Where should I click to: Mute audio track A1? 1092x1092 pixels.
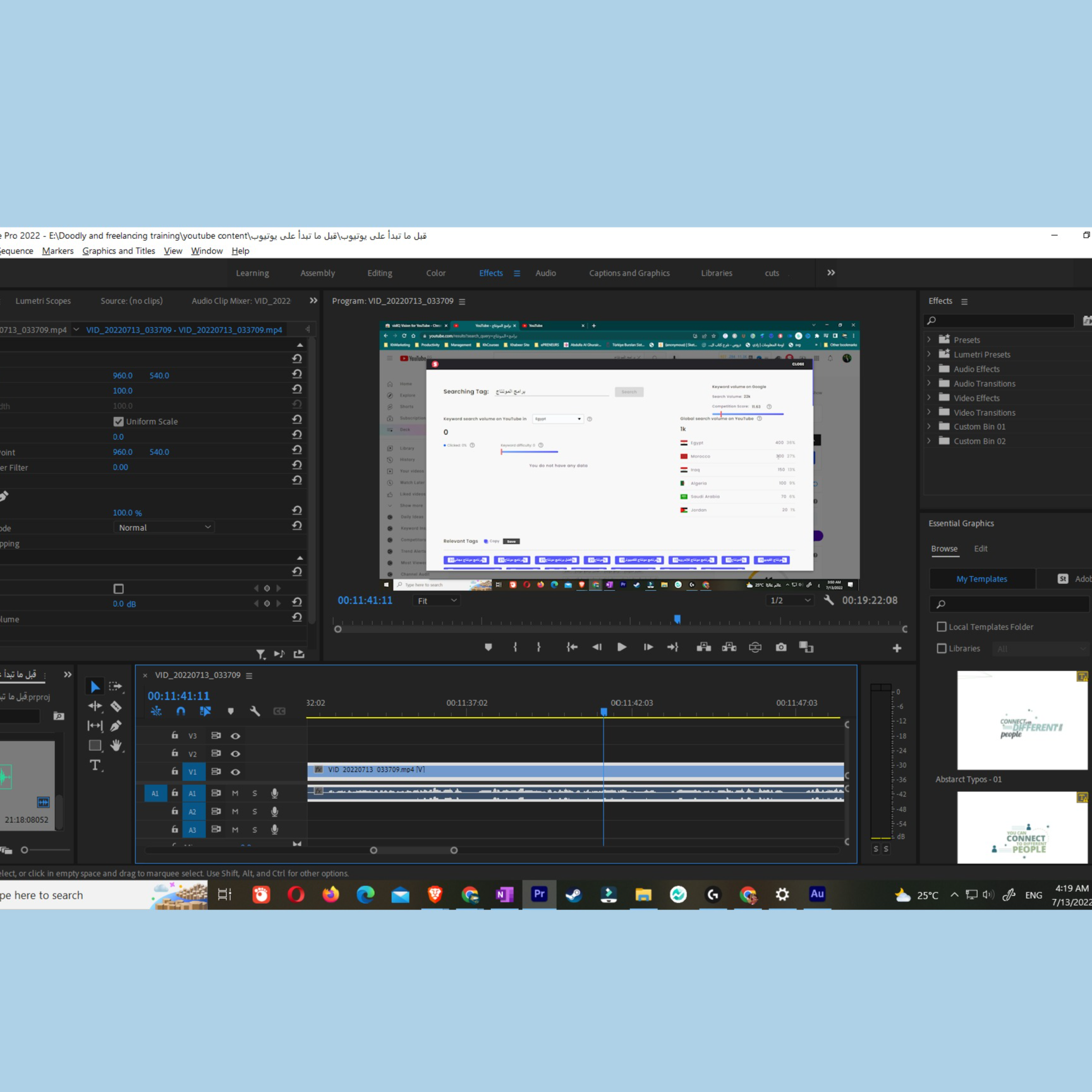pos(235,793)
